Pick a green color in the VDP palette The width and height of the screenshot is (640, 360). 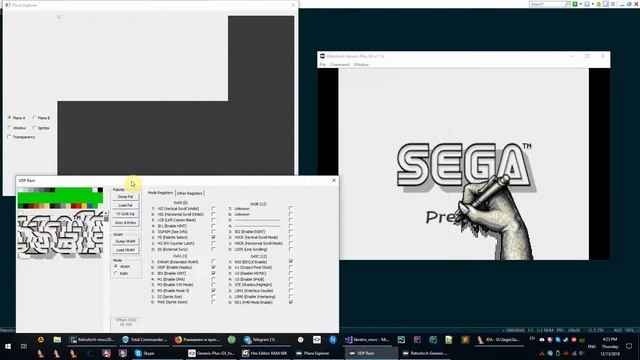tap(60, 198)
